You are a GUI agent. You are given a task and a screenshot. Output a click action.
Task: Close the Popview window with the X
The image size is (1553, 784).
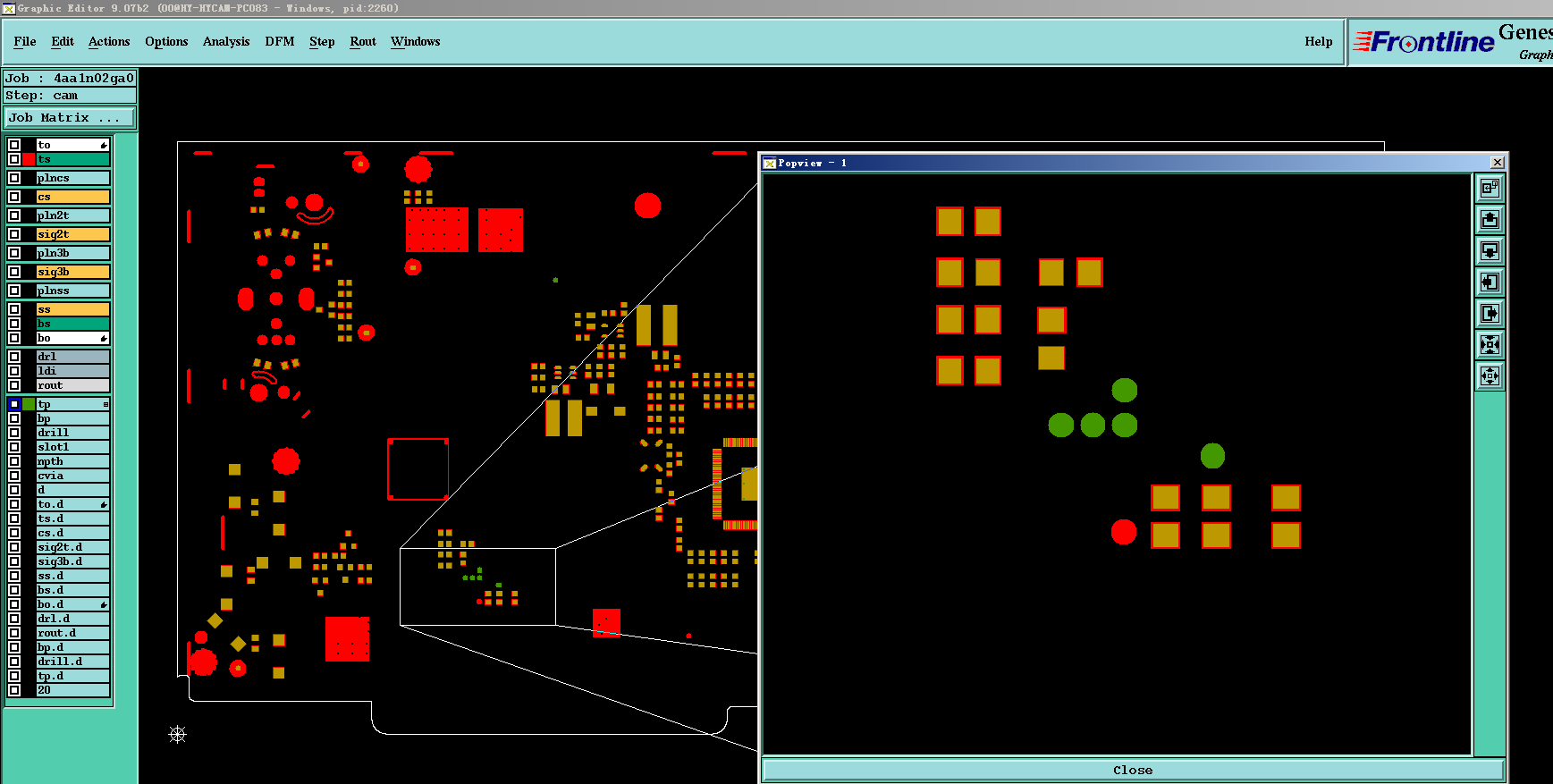(1498, 162)
